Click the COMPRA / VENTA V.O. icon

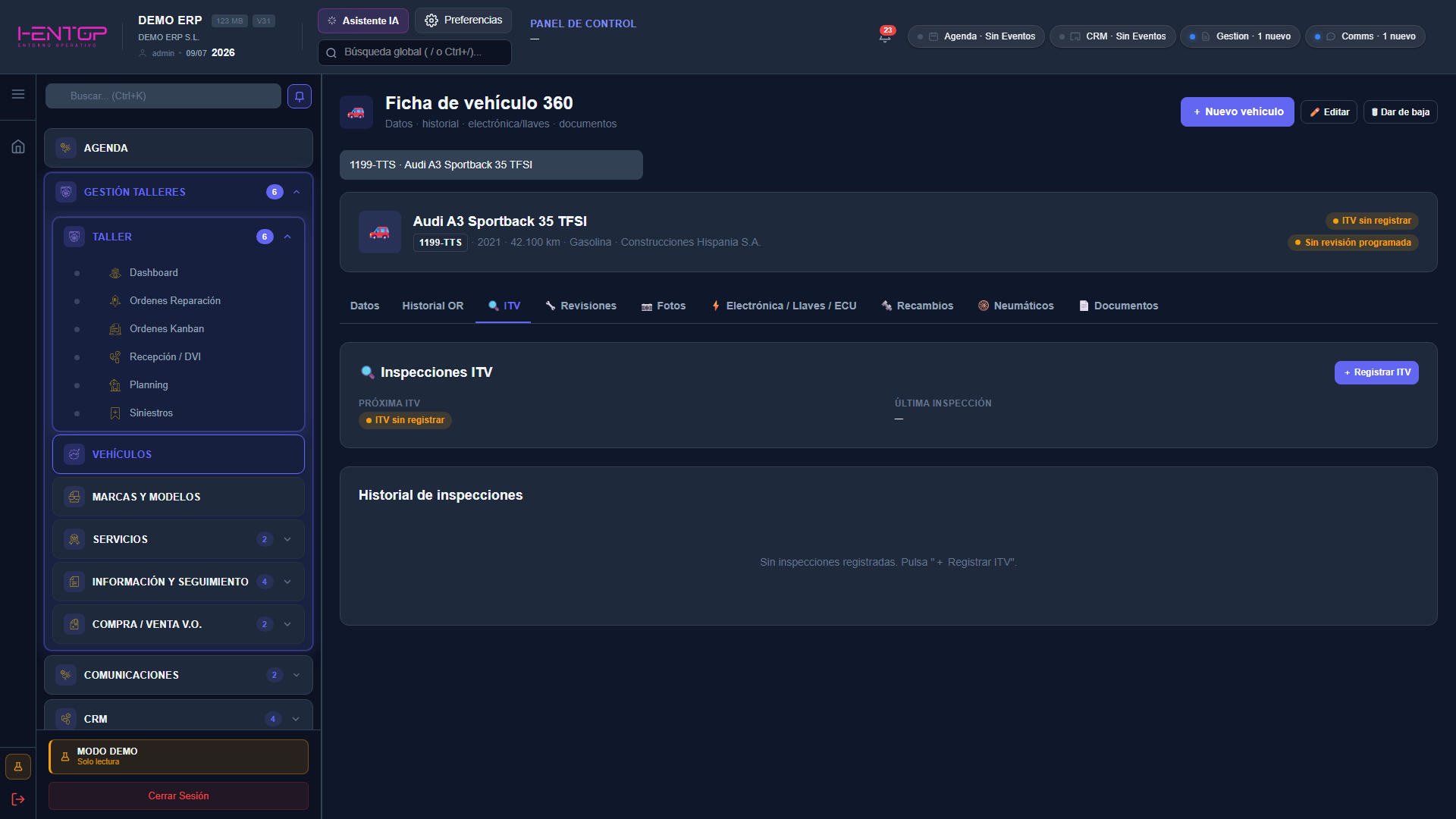pyautogui.click(x=74, y=624)
